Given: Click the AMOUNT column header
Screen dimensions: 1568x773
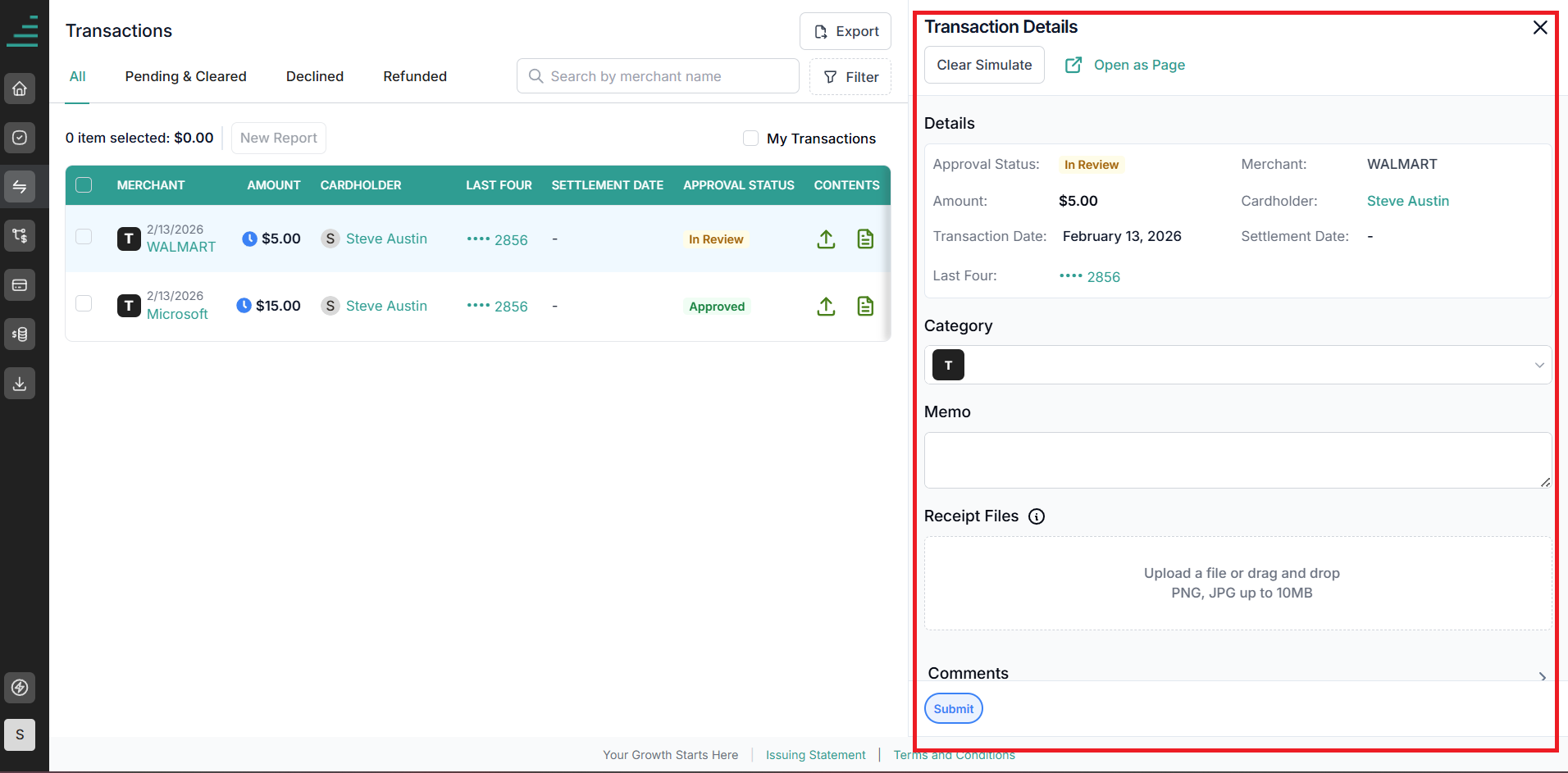Looking at the screenshot, I should [x=274, y=185].
